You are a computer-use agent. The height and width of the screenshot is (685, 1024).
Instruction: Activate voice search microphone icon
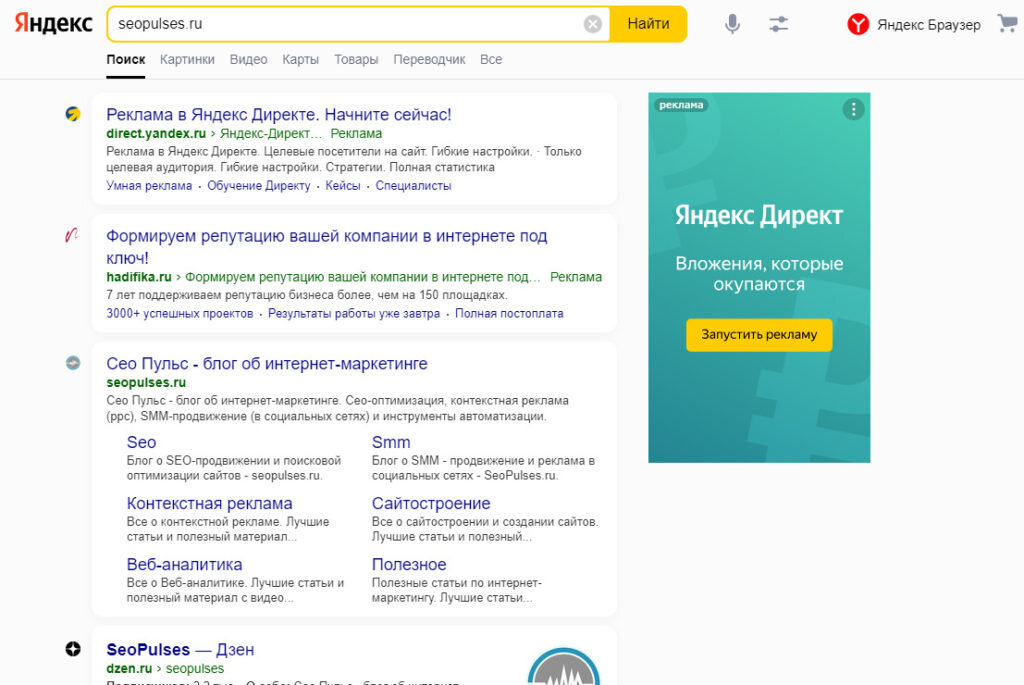(x=733, y=24)
